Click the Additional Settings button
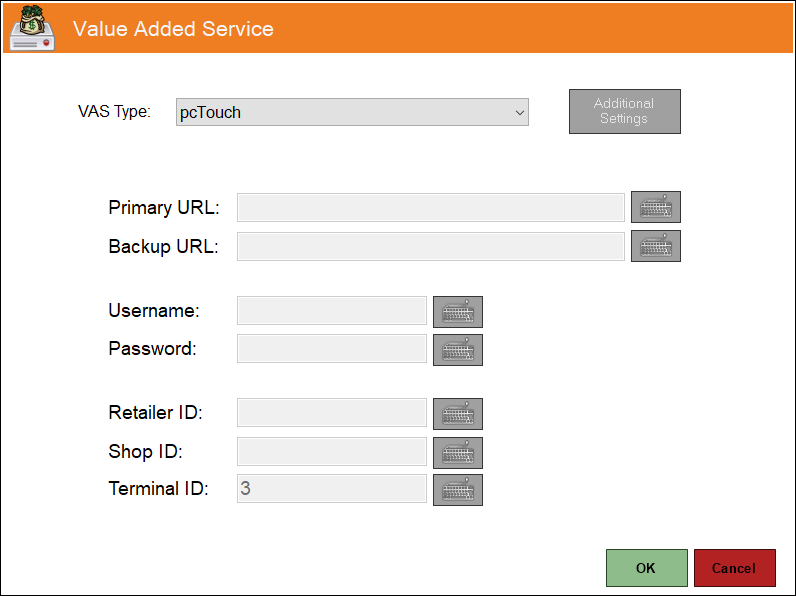 pos(624,112)
